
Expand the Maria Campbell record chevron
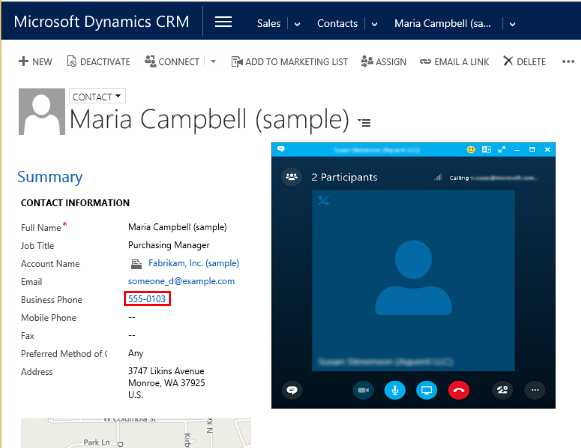[512, 24]
